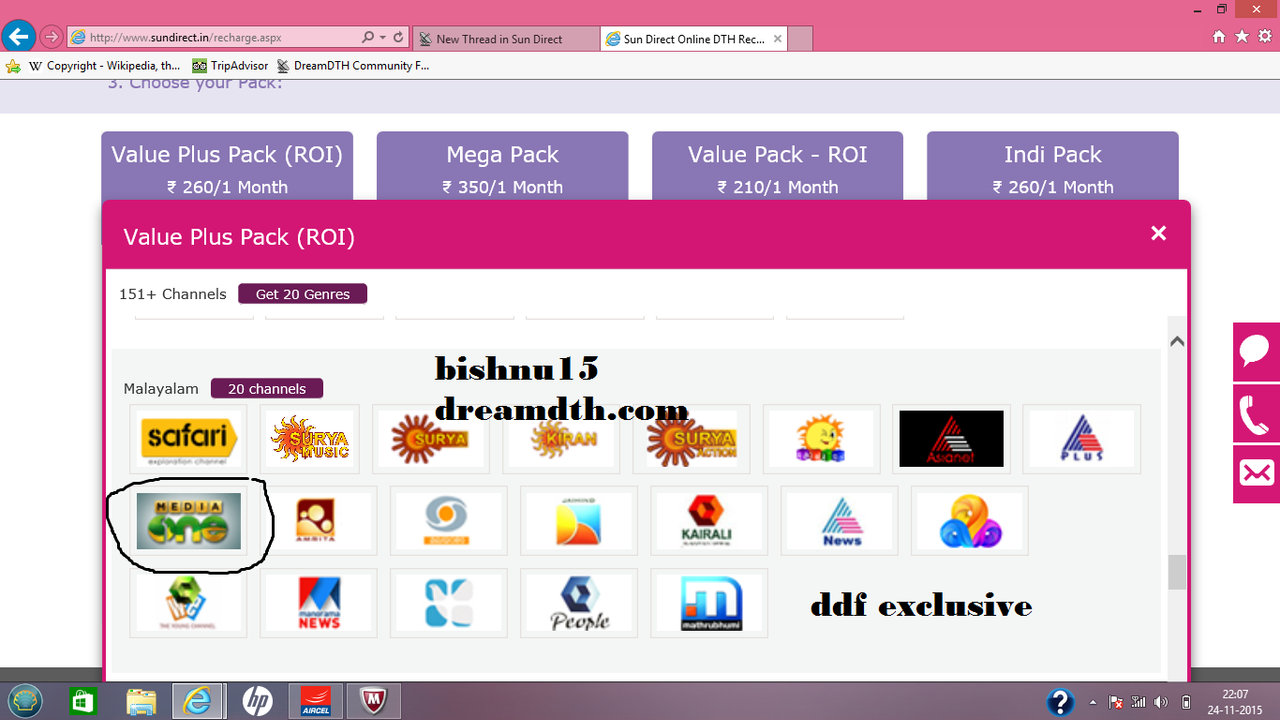
Task: Choose the Kairali channel logo
Action: (709, 521)
